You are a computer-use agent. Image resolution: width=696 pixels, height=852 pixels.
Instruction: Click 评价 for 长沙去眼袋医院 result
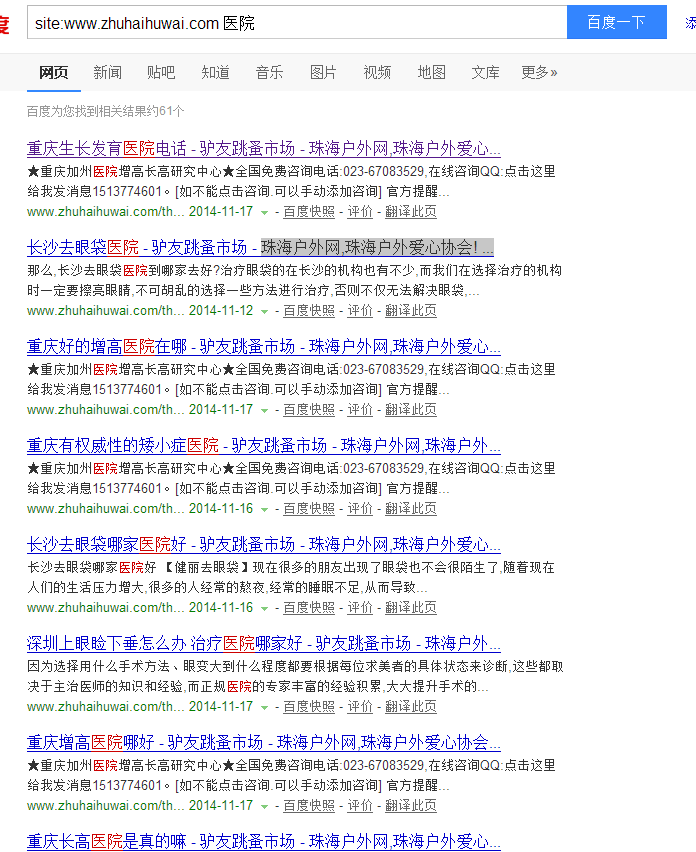360,311
